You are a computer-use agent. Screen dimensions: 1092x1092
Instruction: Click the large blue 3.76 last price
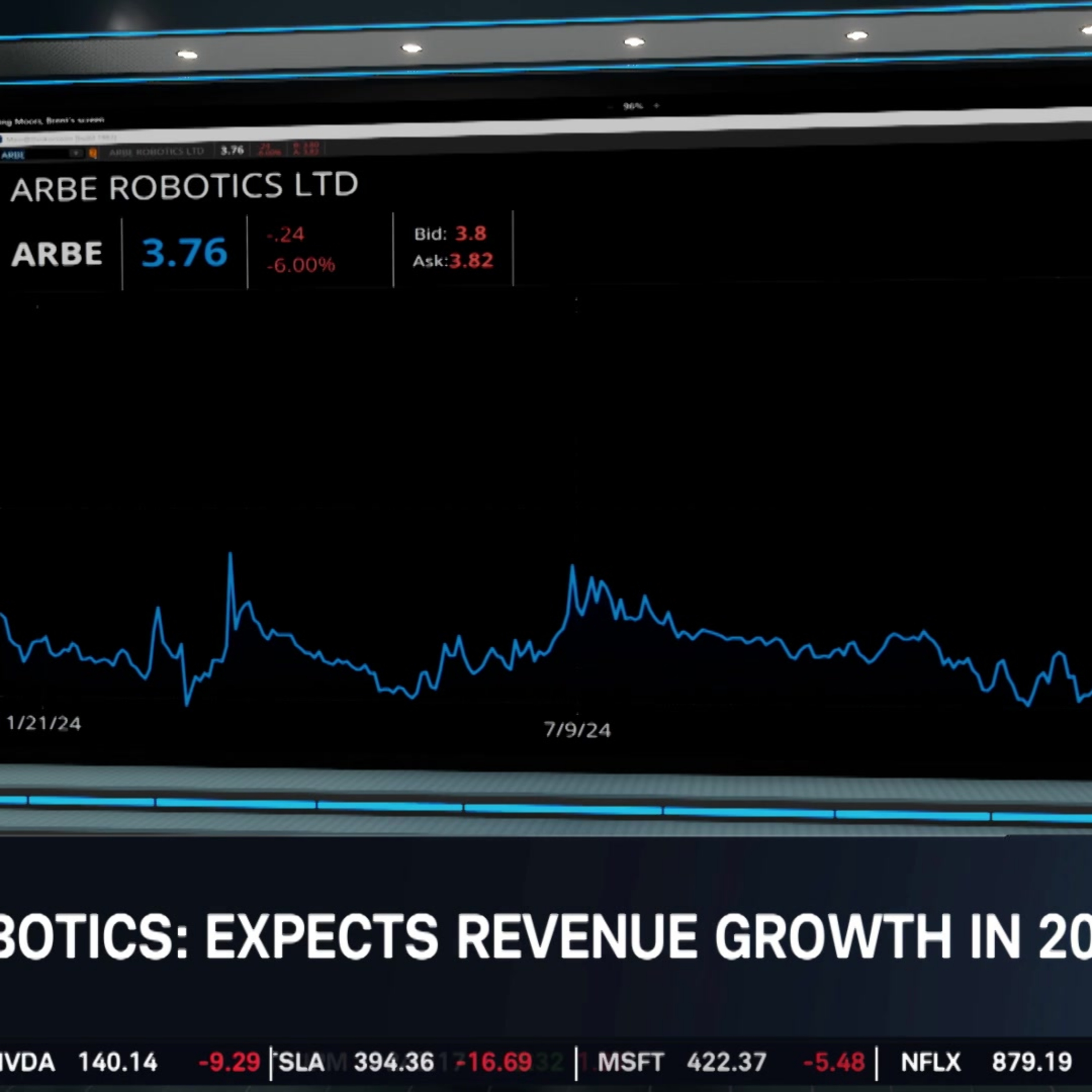[x=184, y=252]
